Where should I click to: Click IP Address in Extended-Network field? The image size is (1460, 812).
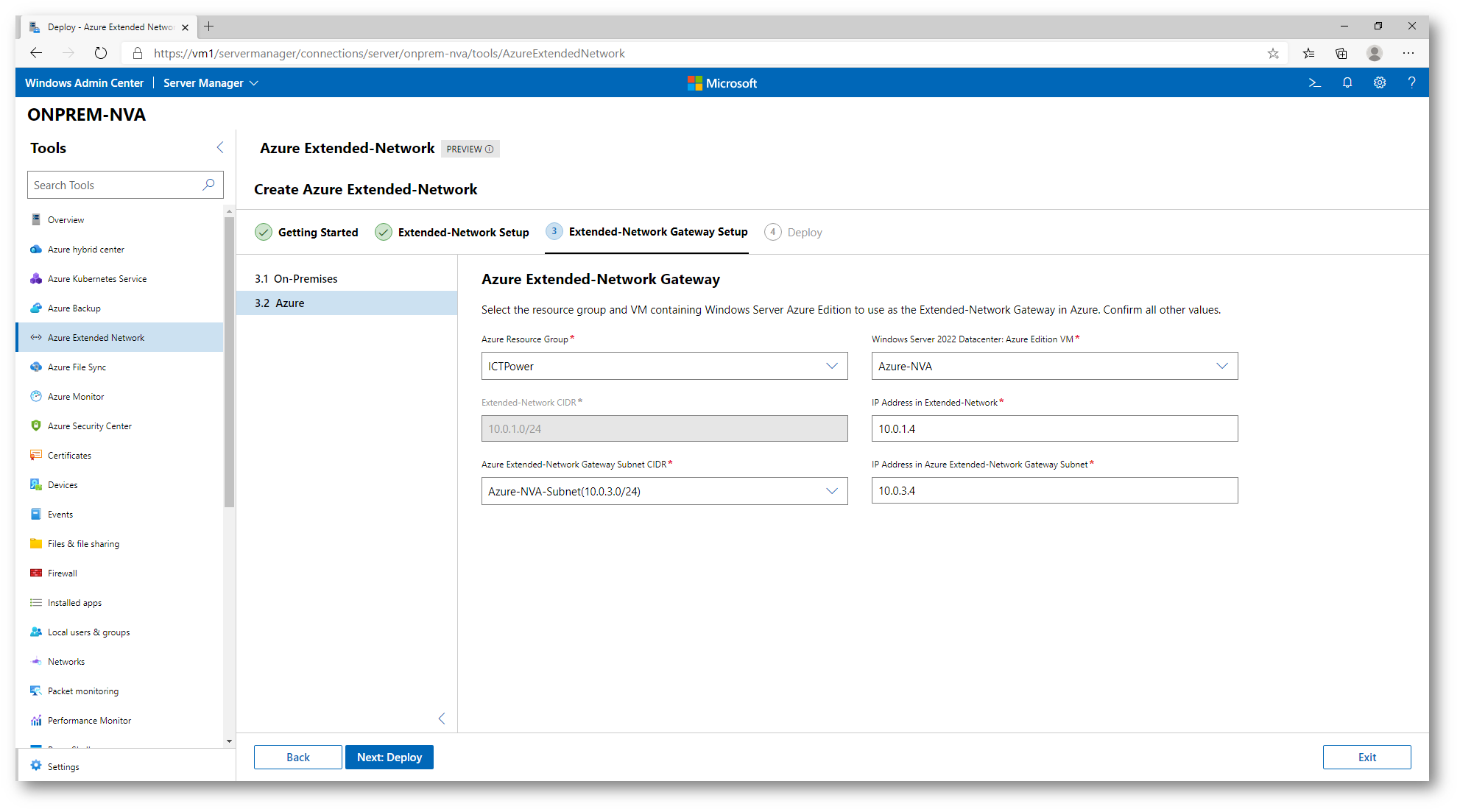pyautogui.click(x=1054, y=428)
